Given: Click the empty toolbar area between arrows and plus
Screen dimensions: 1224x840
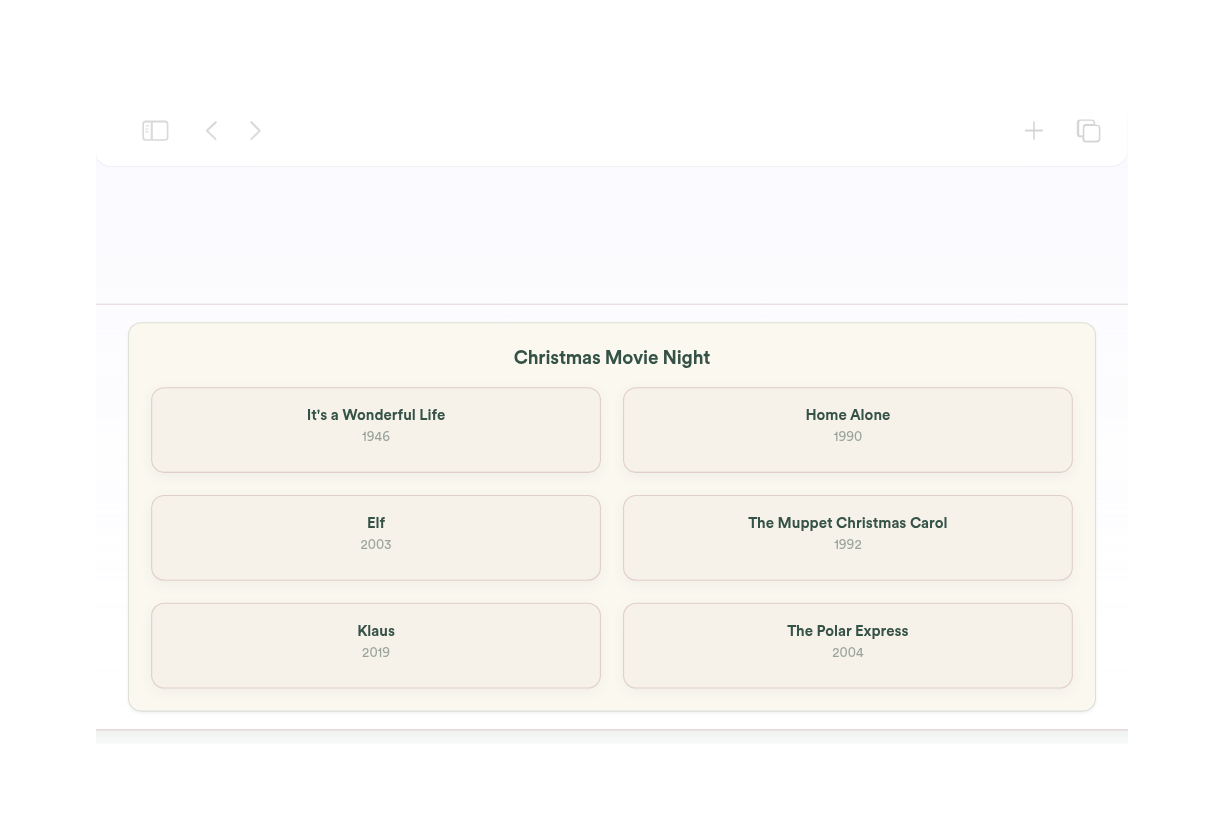Looking at the screenshot, I should click(x=640, y=131).
